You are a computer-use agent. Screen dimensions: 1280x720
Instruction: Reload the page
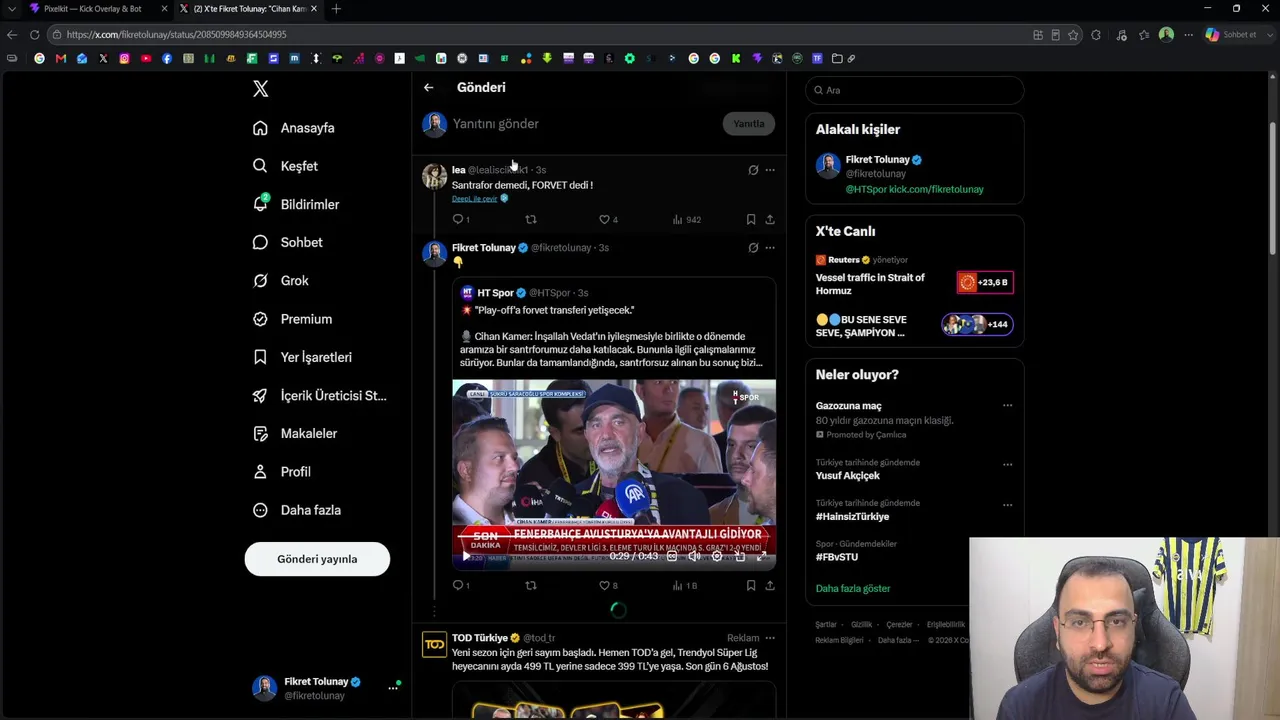pos(34,35)
